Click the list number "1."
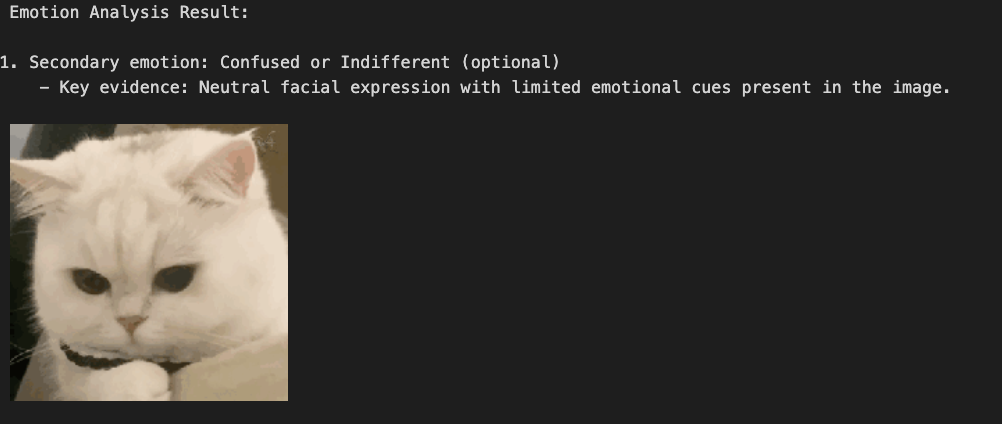This screenshot has height=424, width=1002. [x=10, y=63]
